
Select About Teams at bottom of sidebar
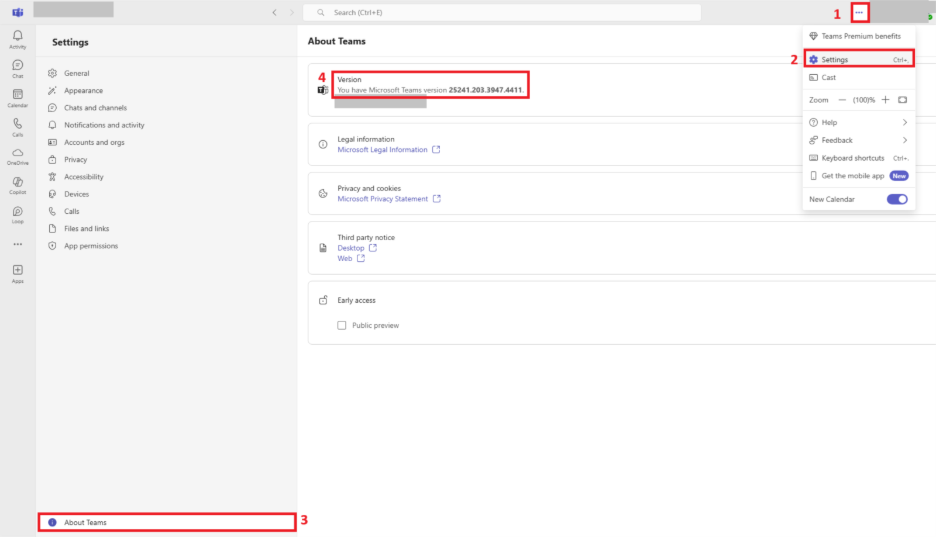pos(167,522)
